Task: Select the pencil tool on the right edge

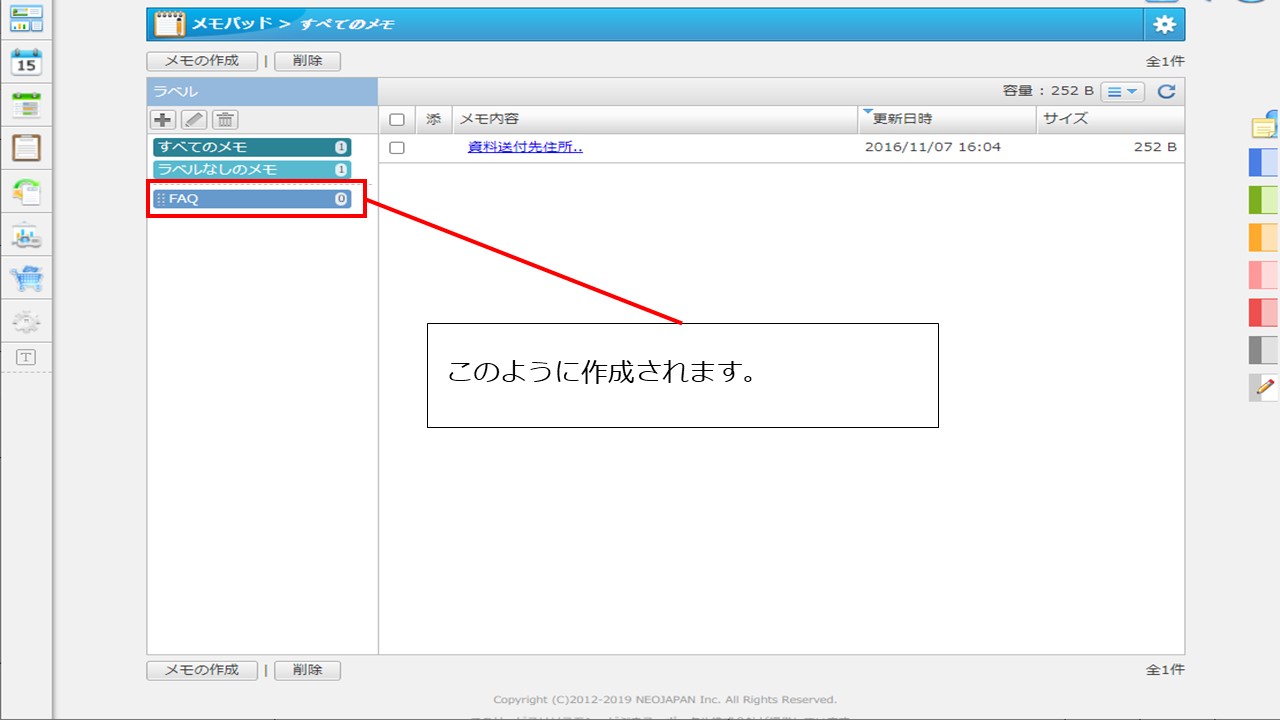Action: click(1264, 388)
